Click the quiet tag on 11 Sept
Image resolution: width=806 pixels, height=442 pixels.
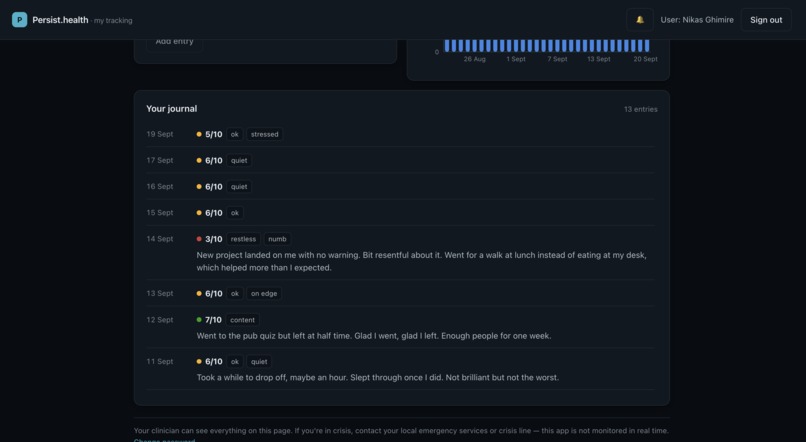pos(259,361)
